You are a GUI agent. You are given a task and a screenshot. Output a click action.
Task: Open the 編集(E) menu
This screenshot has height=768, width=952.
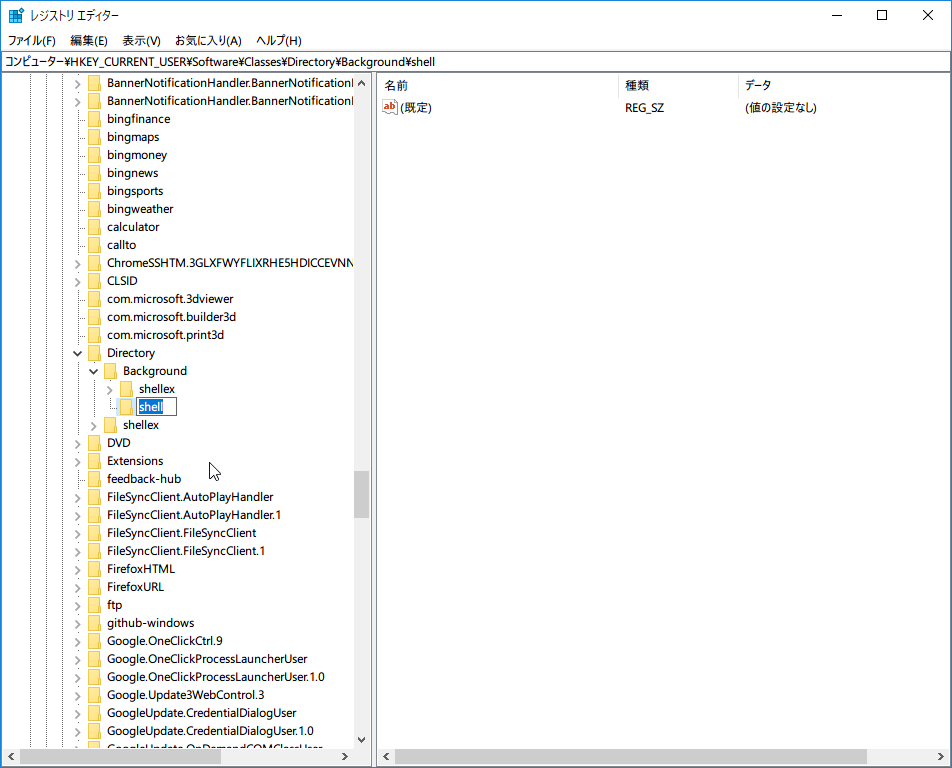pyautogui.click(x=89, y=41)
